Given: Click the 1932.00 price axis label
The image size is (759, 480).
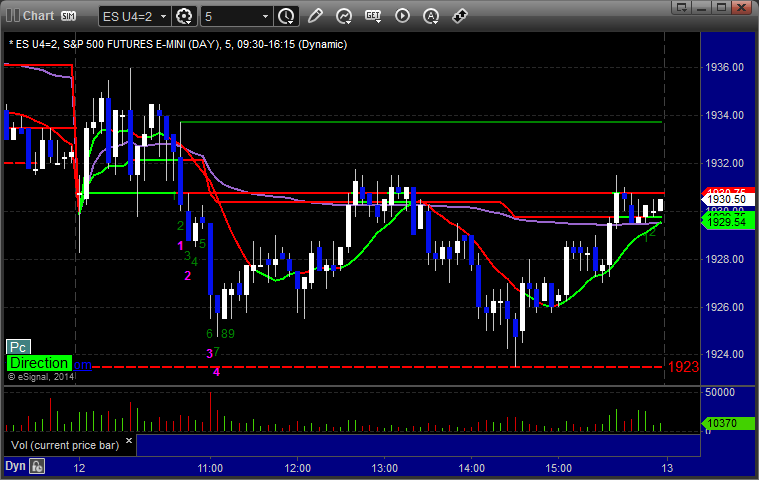Looking at the screenshot, I should pos(725,163).
